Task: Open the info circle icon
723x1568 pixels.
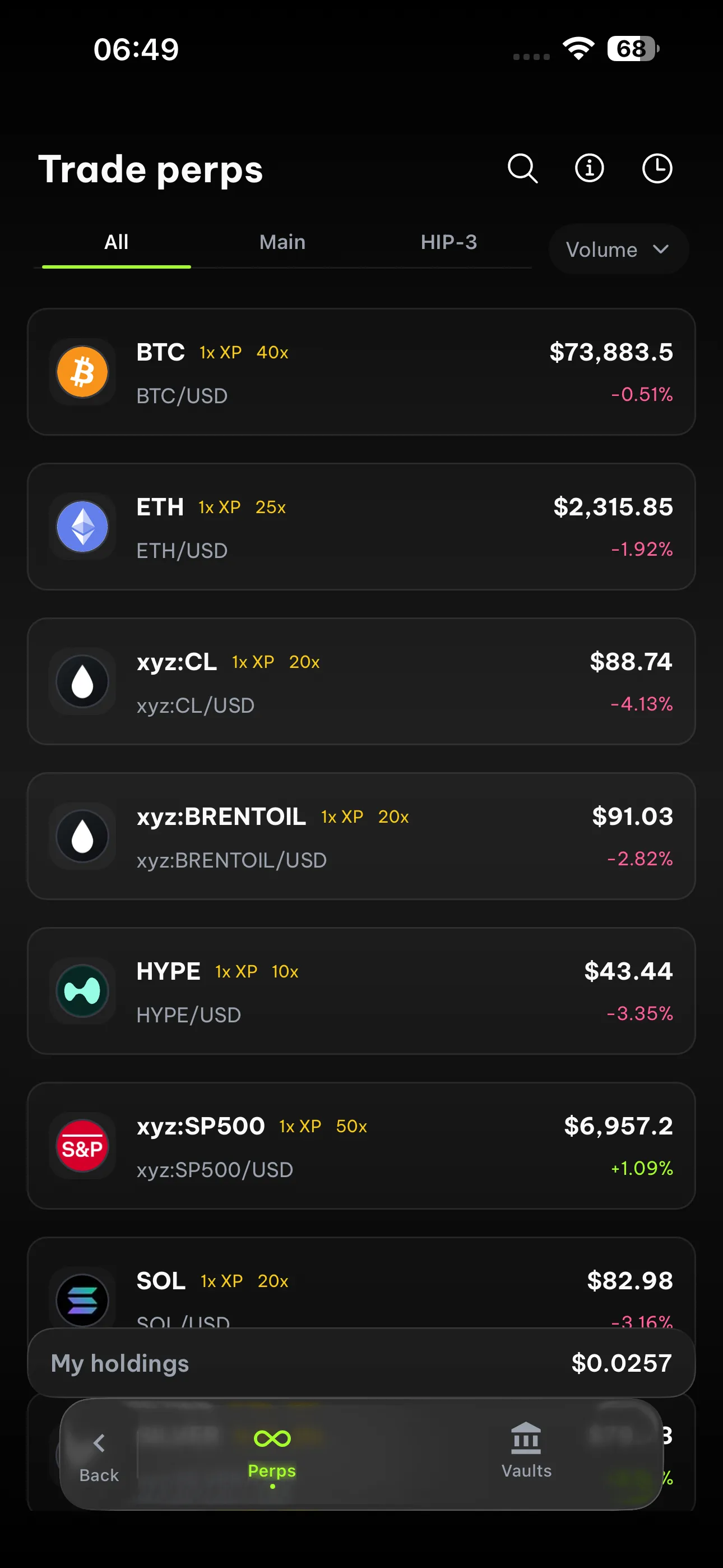Action: (x=589, y=168)
